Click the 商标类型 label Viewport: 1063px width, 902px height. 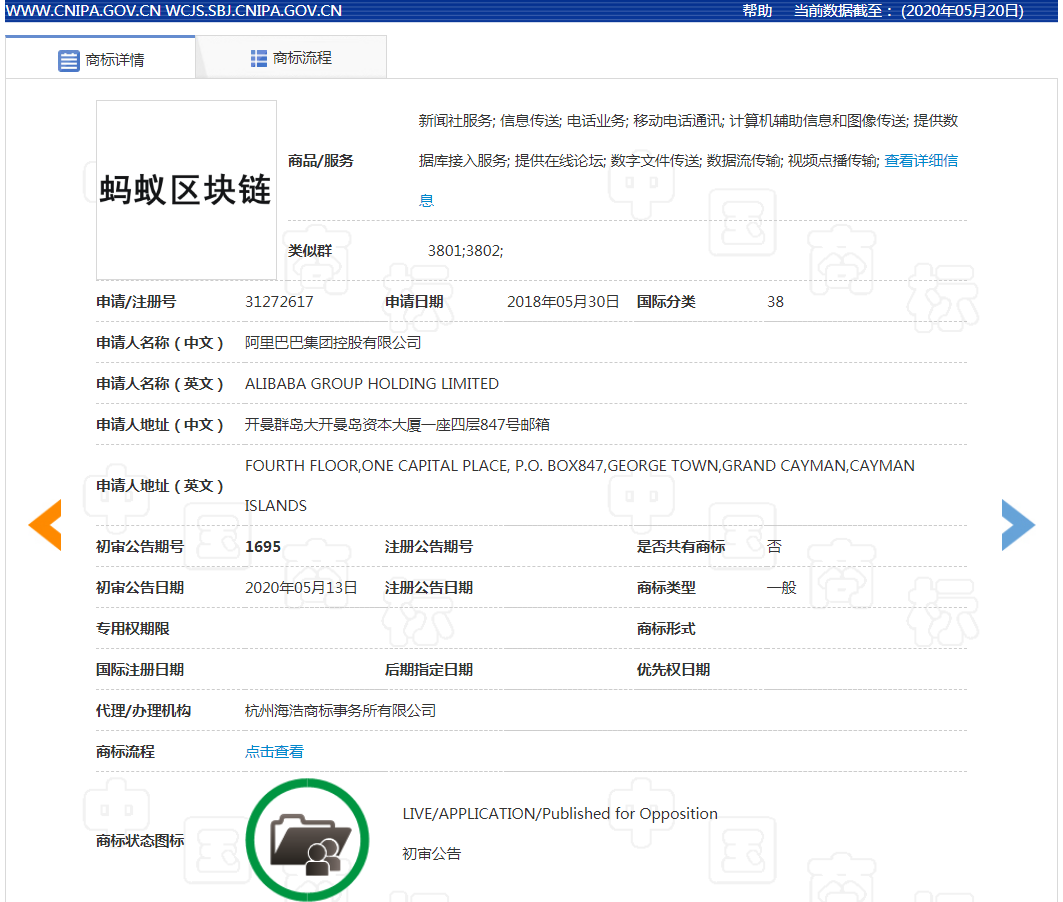(x=666, y=588)
